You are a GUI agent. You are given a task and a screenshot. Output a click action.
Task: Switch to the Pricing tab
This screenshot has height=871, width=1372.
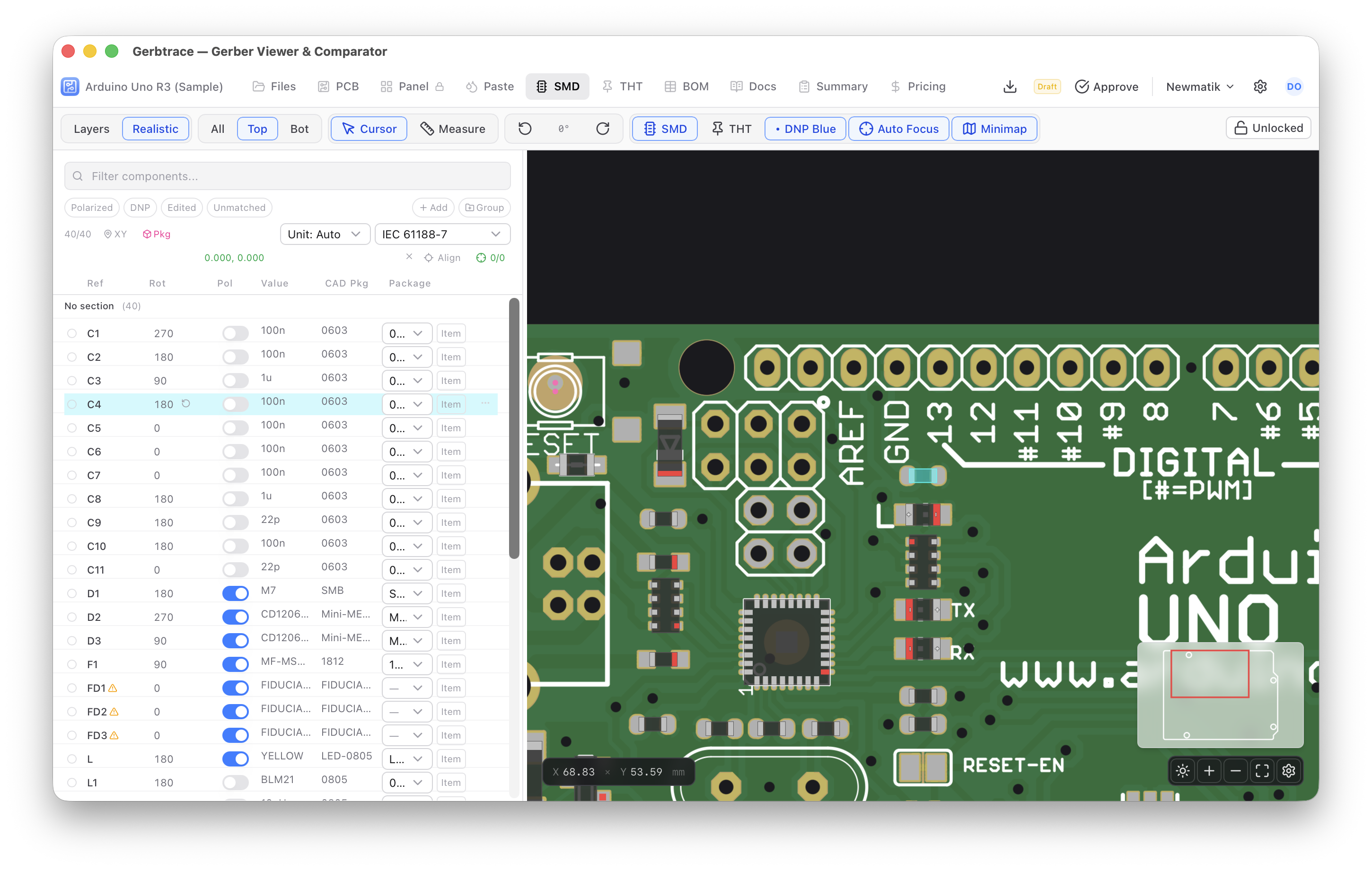click(x=918, y=87)
